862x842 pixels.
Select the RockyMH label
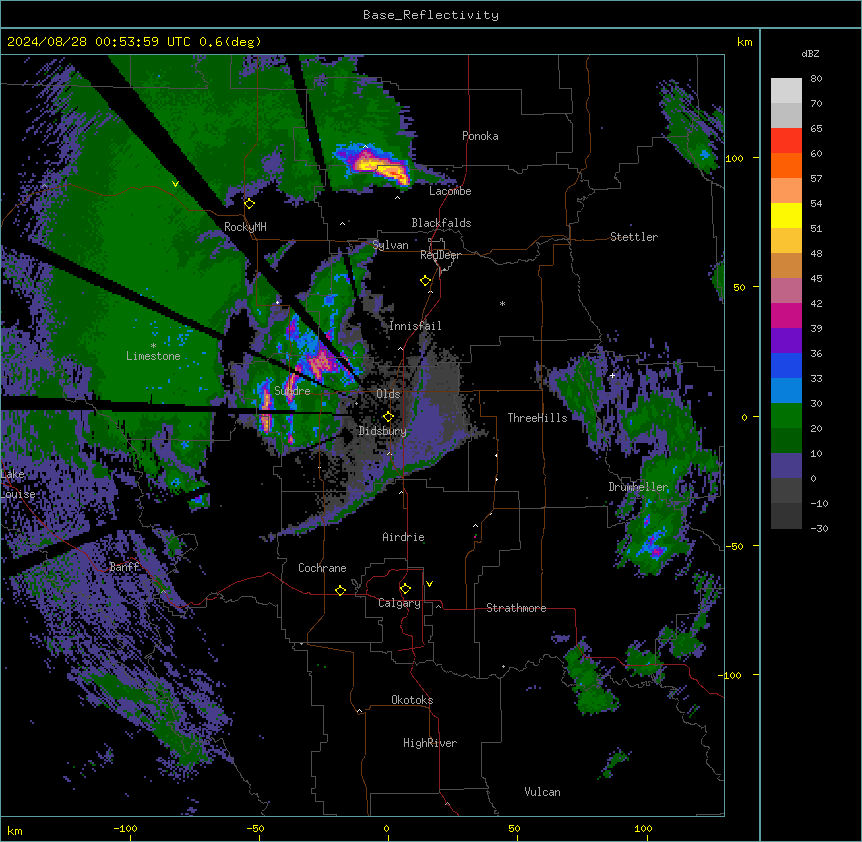[x=245, y=227]
